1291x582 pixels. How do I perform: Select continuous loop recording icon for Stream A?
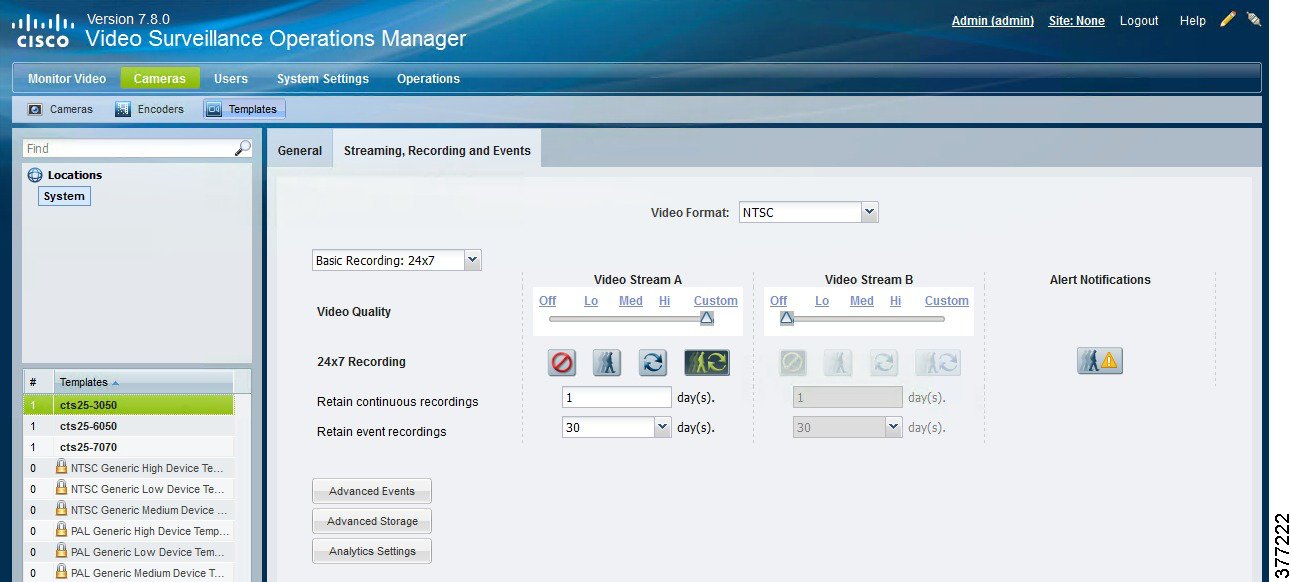[x=653, y=362]
